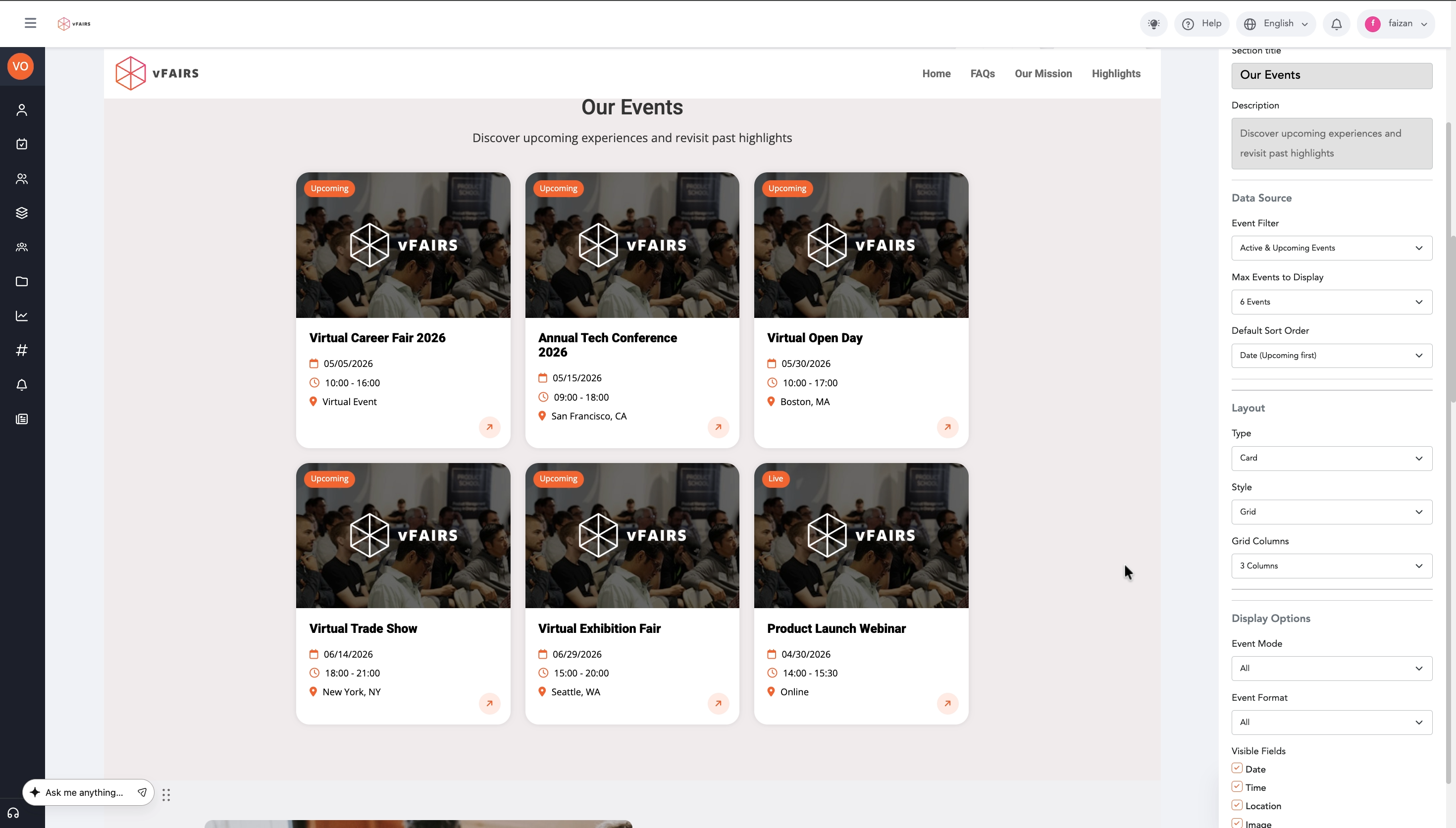The image size is (1456, 828).
Task: Uncheck the Image visible field
Action: (x=1237, y=824)
